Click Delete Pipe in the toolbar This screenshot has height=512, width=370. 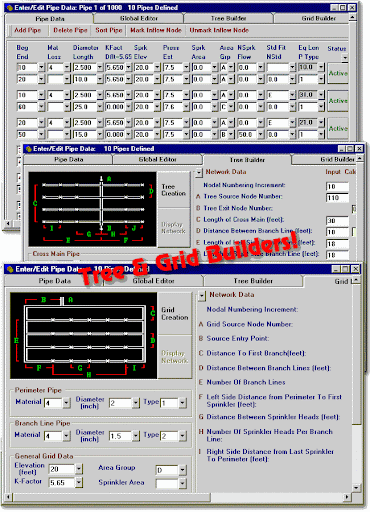click(x=70, y=30)
